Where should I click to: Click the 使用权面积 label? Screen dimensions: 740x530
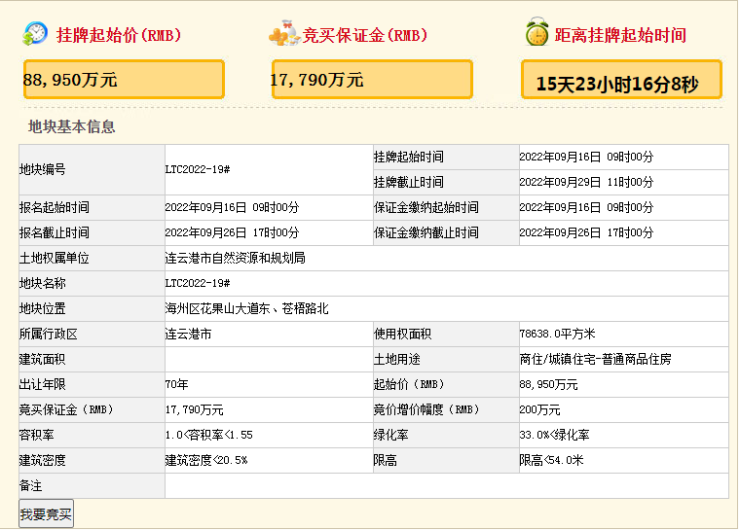(403, 334)
